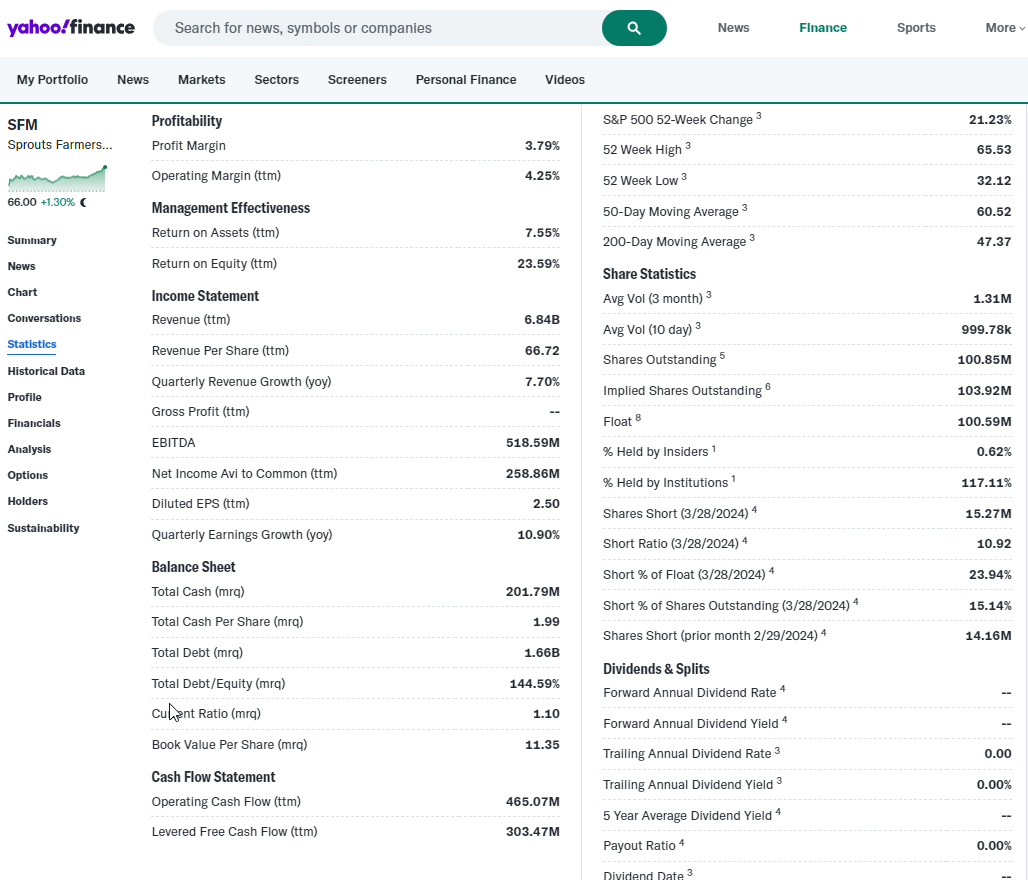Open Personal Finance menu item
The height and width of the screenshot is (880, 1028).
466,80
